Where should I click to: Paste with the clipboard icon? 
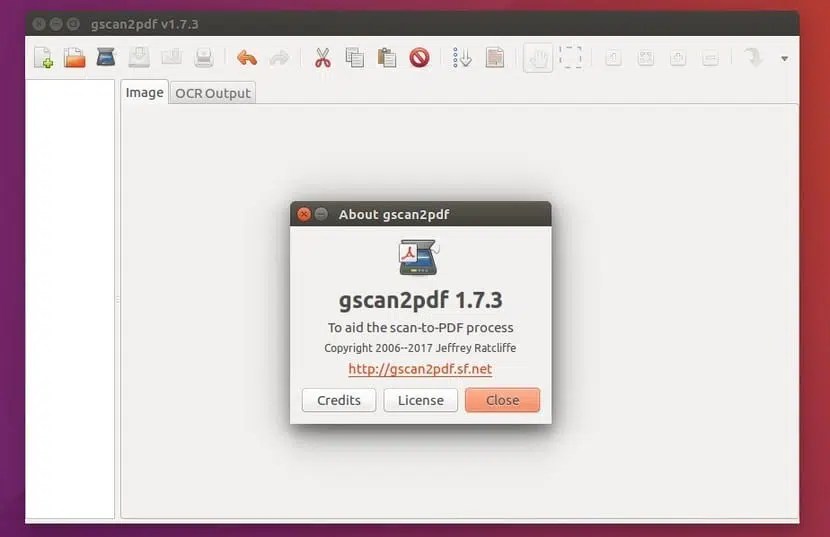387,58
